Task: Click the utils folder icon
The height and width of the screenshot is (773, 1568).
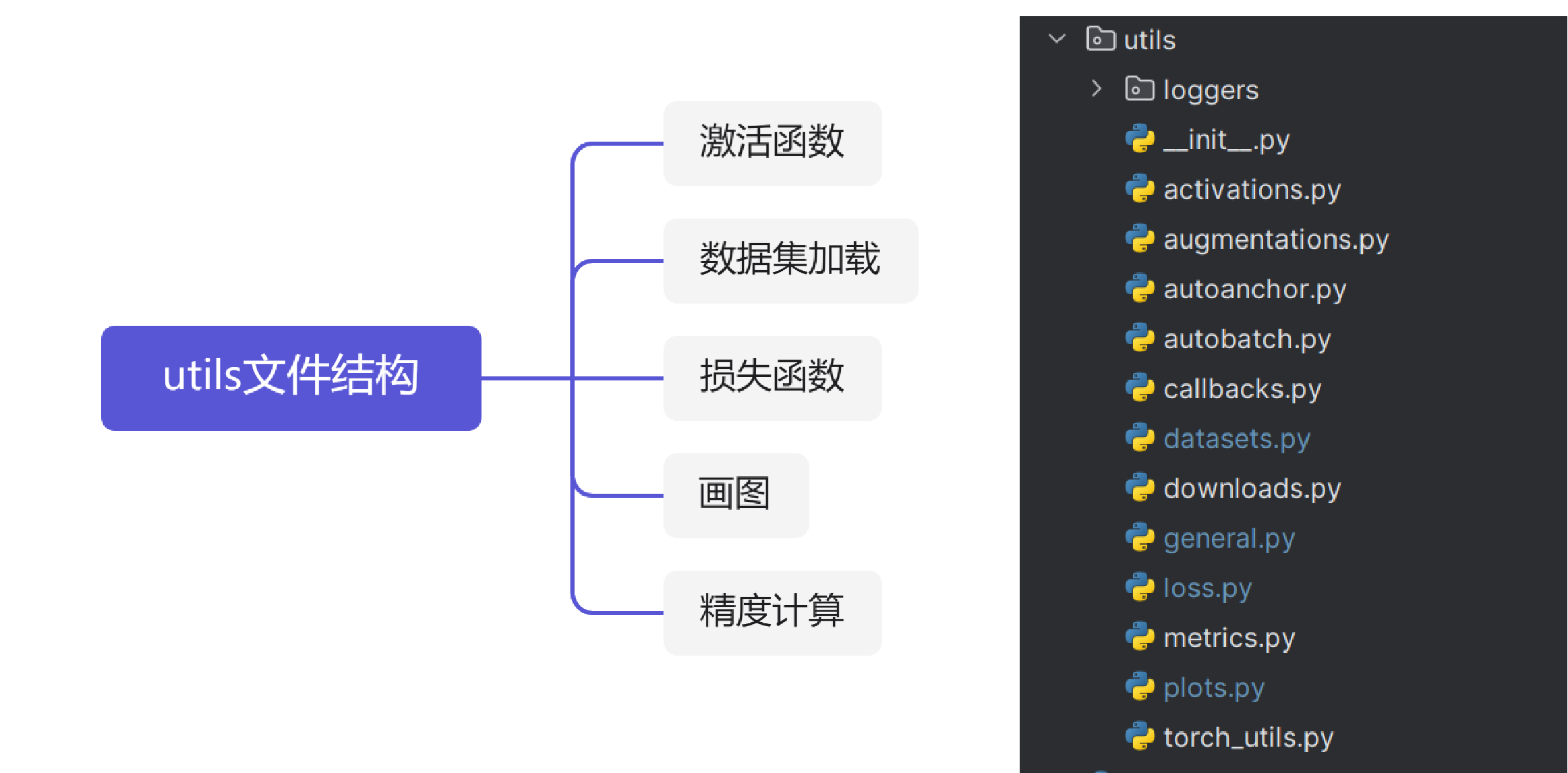Action: 1100,39
